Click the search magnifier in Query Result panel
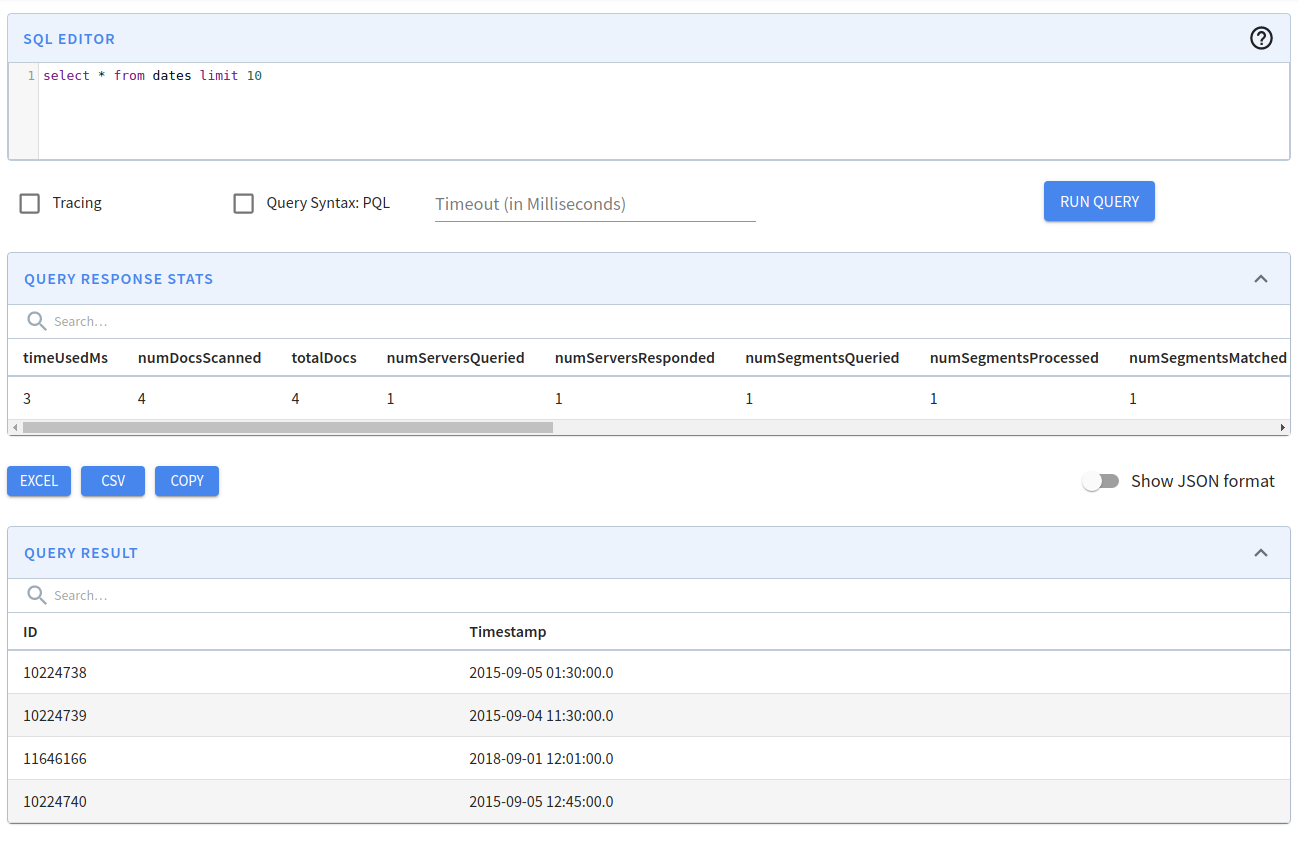The height and width of the screenshot is (851, 1299). point(37,595)
